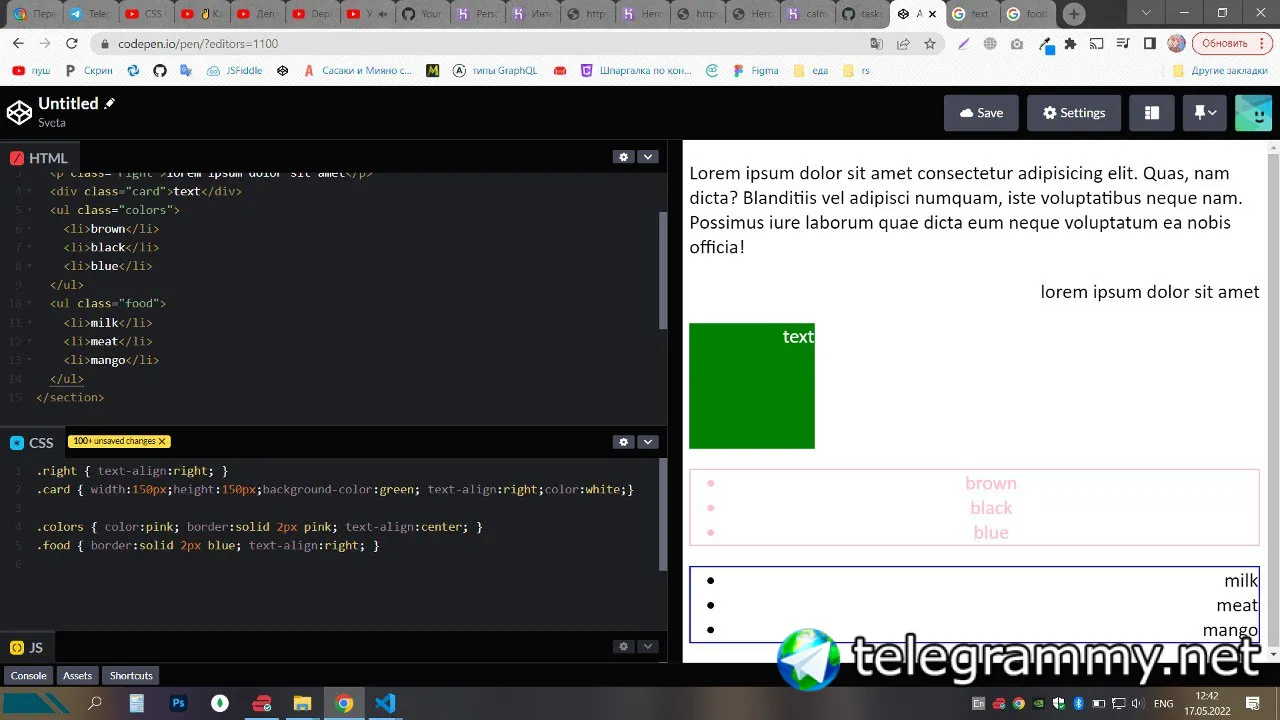This screenshot has height=720, width=1280.
Task: Click the HTML editor vertical scrollbar
Action: tap(663, 270)
